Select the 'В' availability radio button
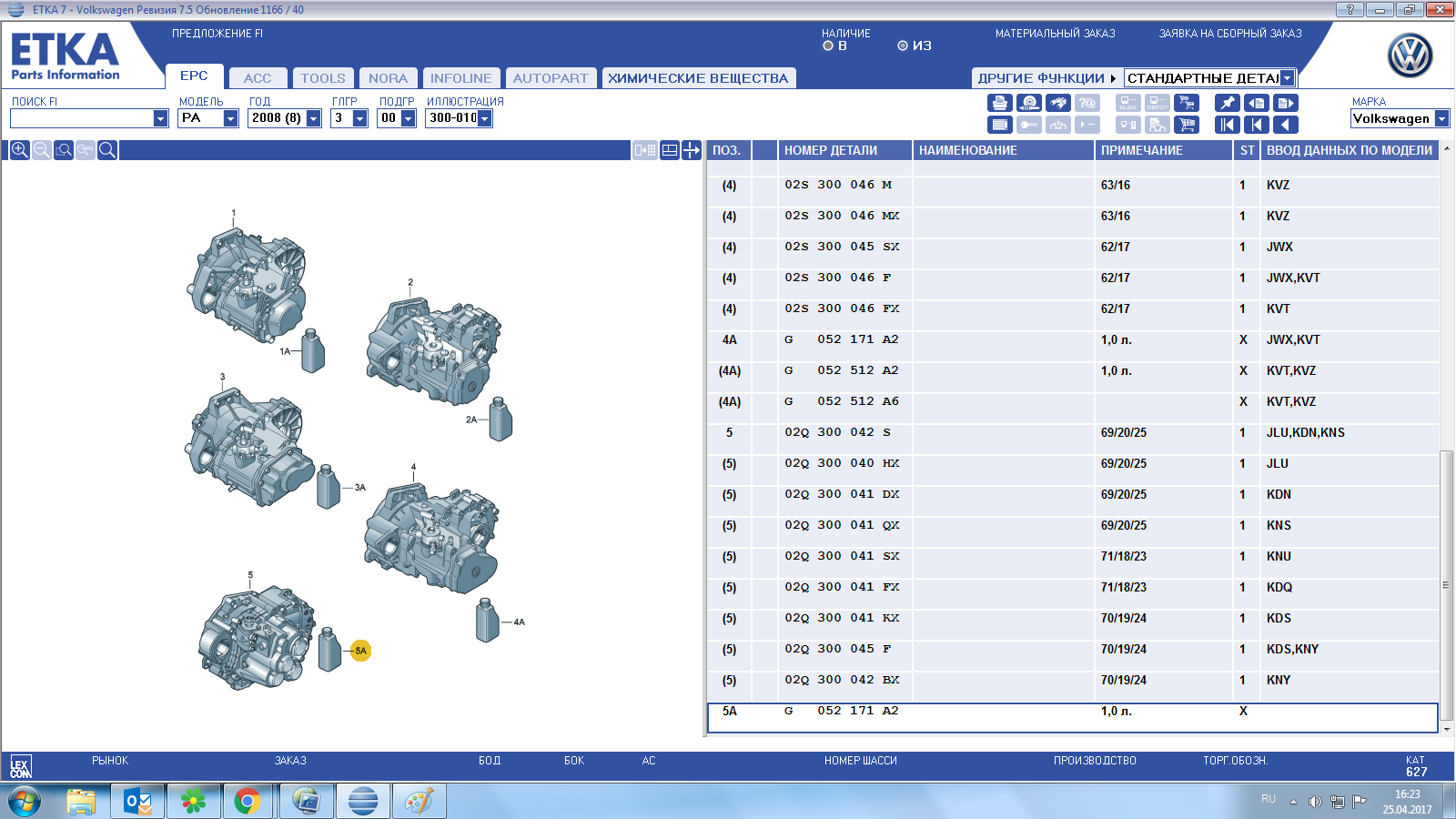The image size is (1456, 819). coord(828,45)
